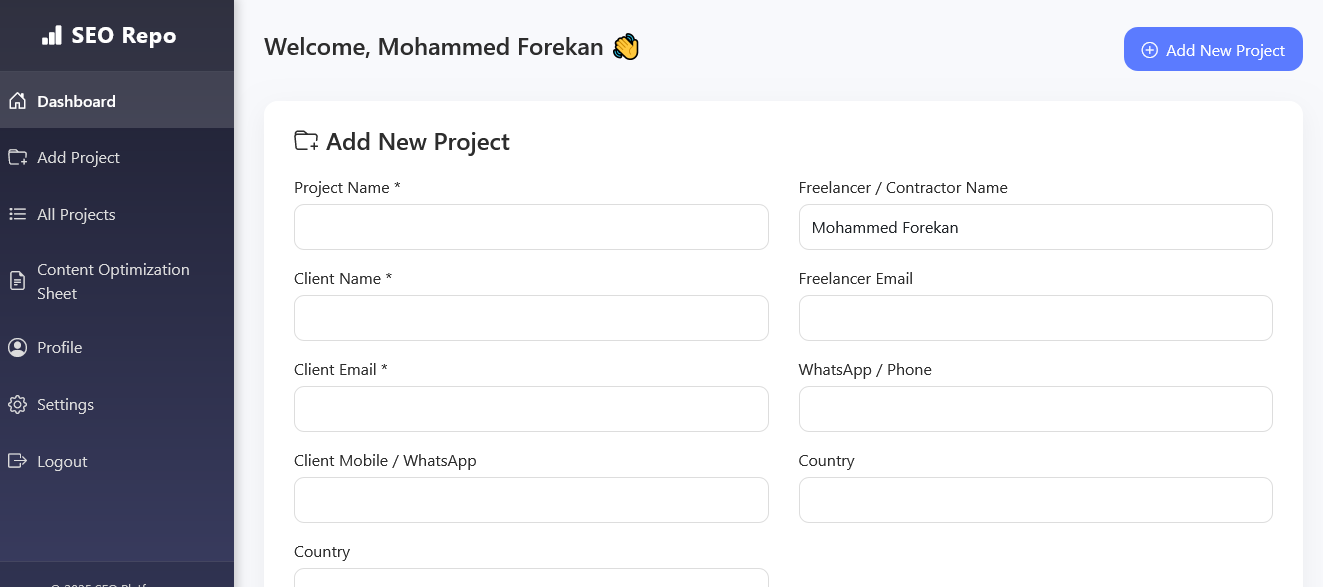Open the Dashboard menu item
The height and width of the screenshot is (587, 1323).
click(x=76, y=101)
